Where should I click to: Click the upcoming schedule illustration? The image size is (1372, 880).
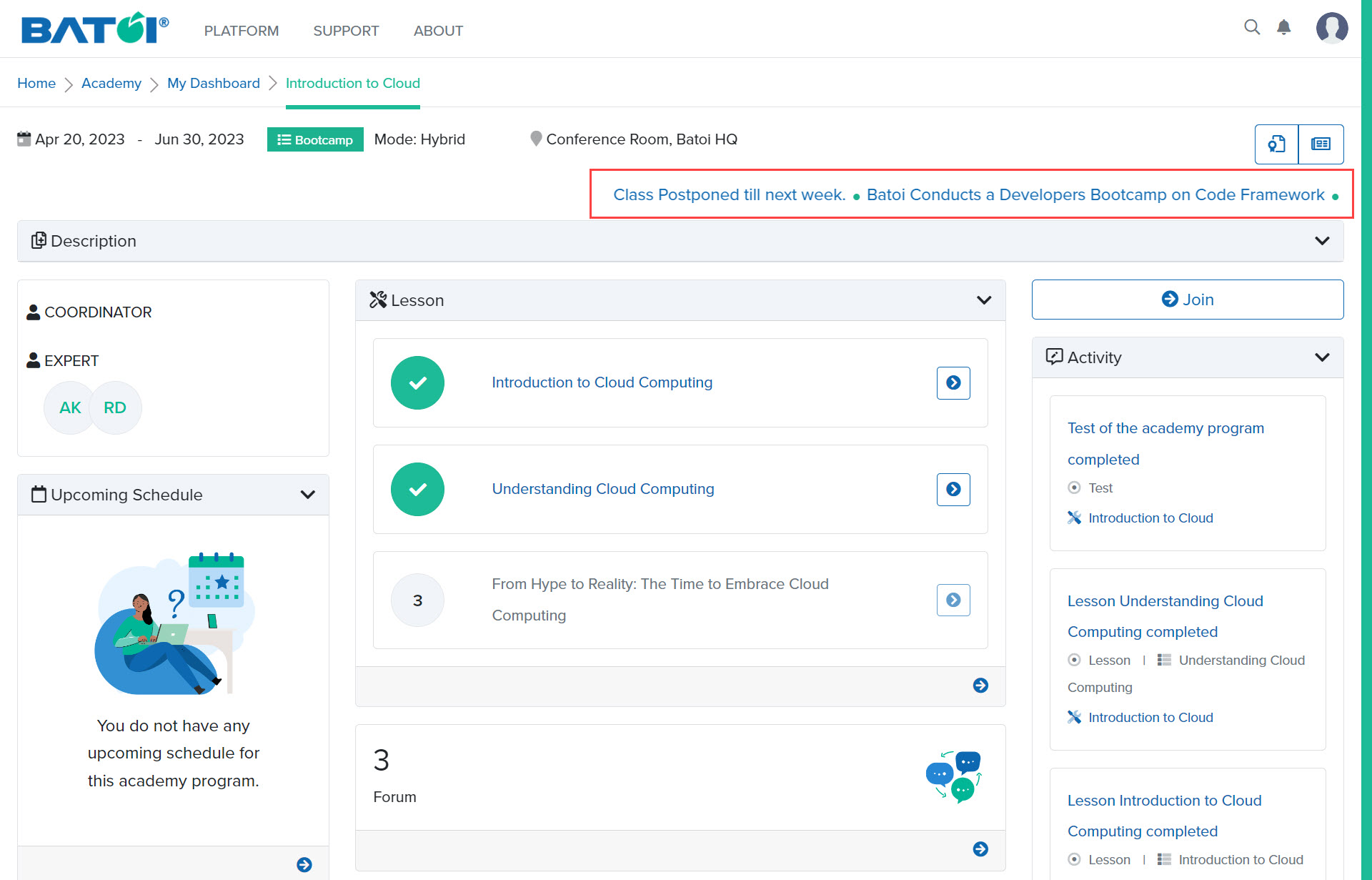pyautogui.click(x=174, y=623)
